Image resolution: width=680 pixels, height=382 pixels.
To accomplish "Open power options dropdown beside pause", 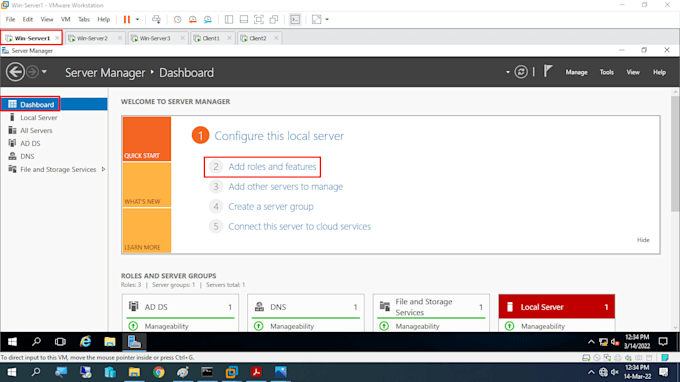I will click(137, 20).
